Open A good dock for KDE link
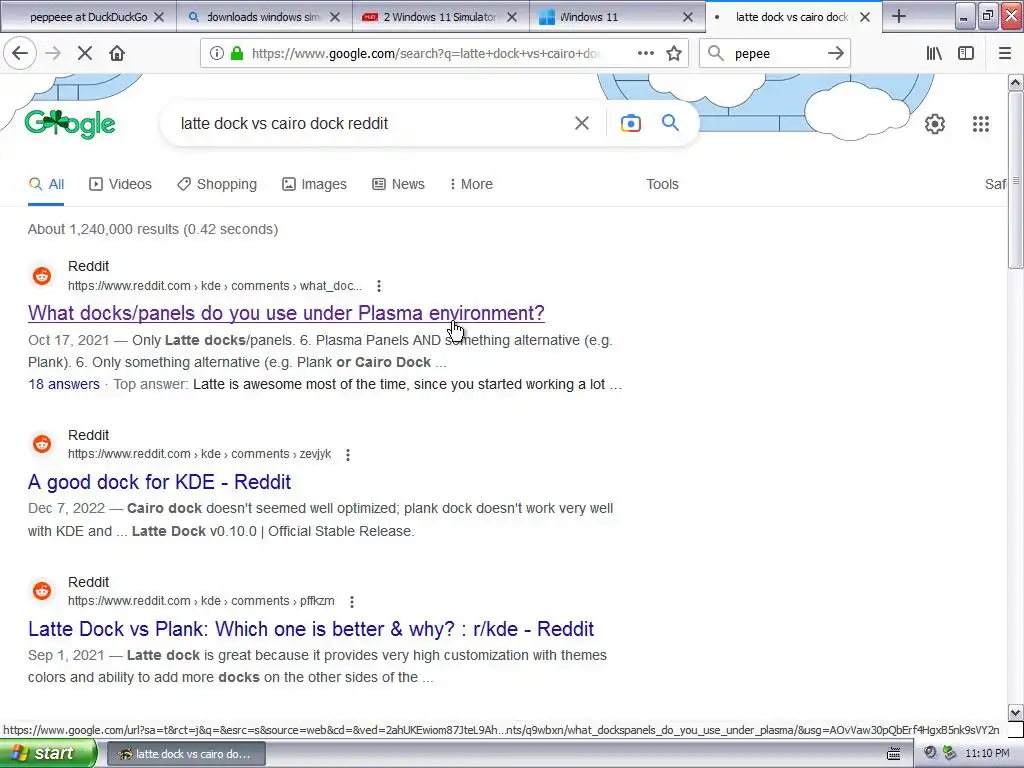Screen dimensions: 1024x768 click(x=159, y=482)
